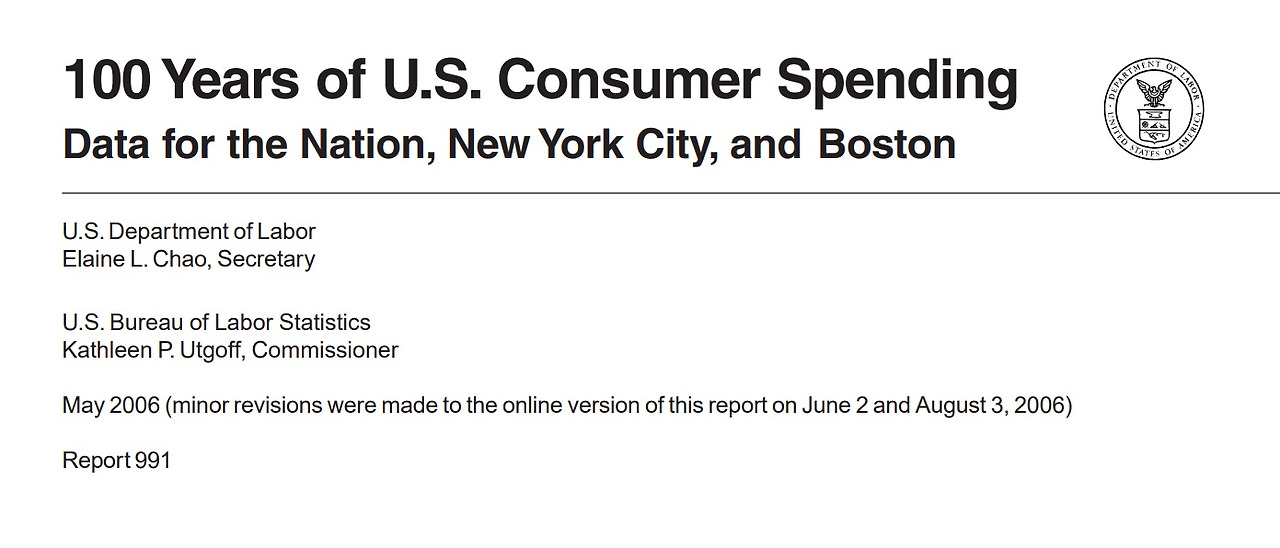Click the "U.S. Department of Labor" line
Image resolution: width=1280 pixels, height=548 pixels.
pyautogui.click(x=189, y=232)
